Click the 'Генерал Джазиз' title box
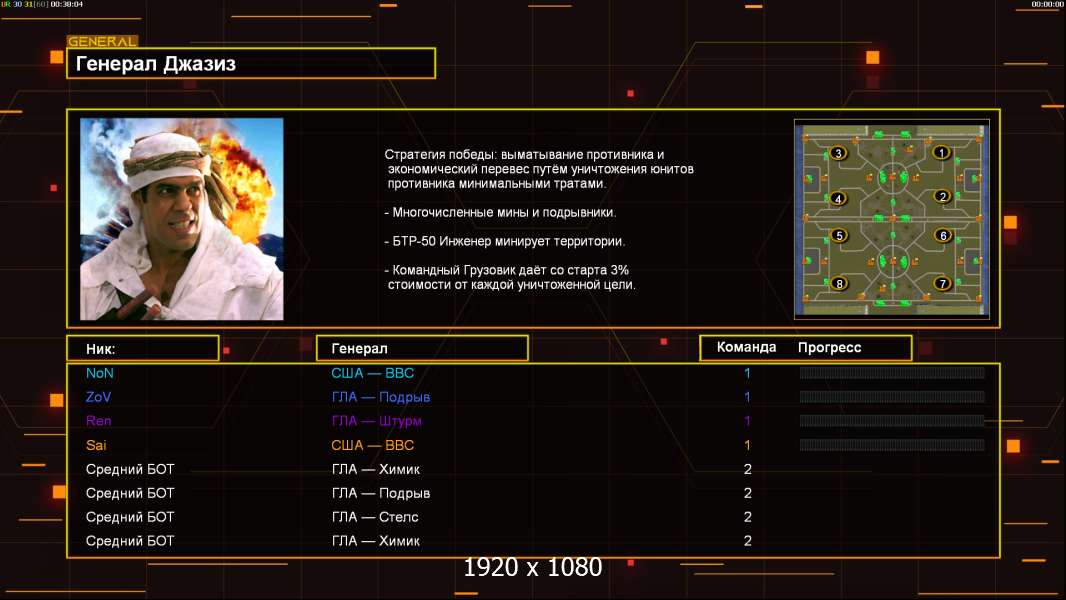 click(x=251, y=63)
